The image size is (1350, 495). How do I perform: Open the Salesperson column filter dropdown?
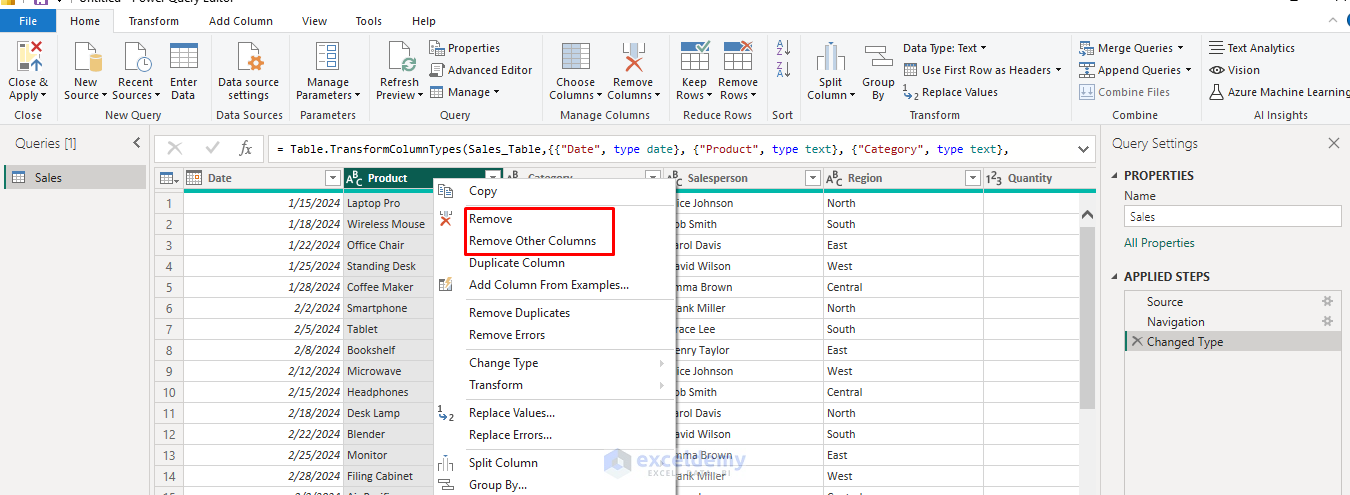812,178
